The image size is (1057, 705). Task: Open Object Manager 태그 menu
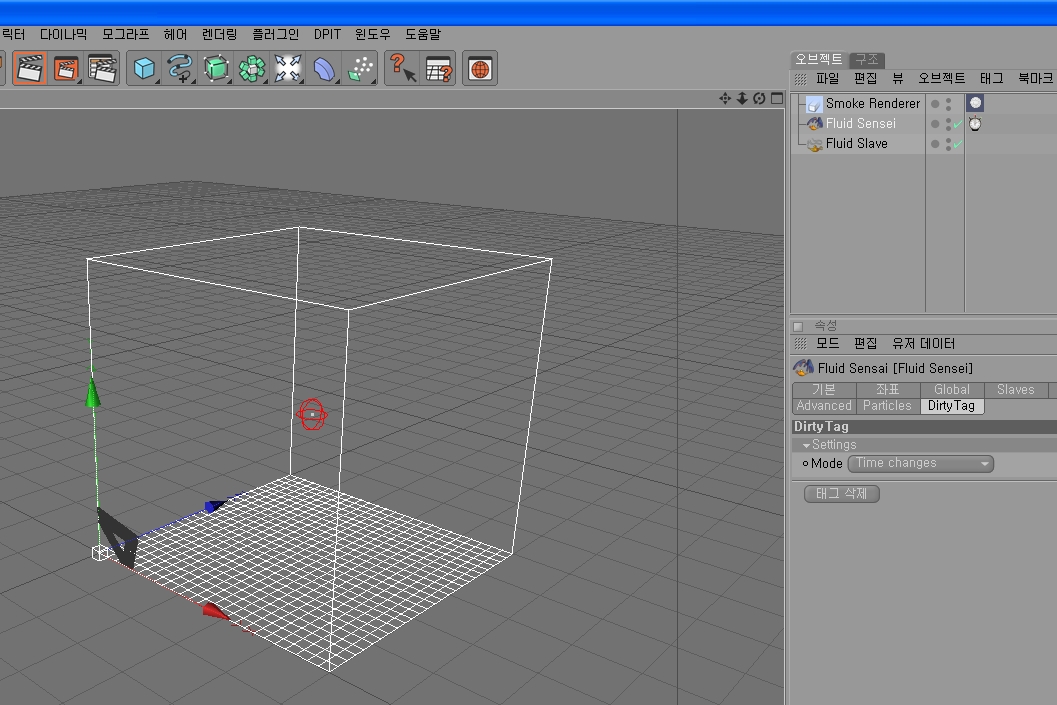(x=991, y=79)
